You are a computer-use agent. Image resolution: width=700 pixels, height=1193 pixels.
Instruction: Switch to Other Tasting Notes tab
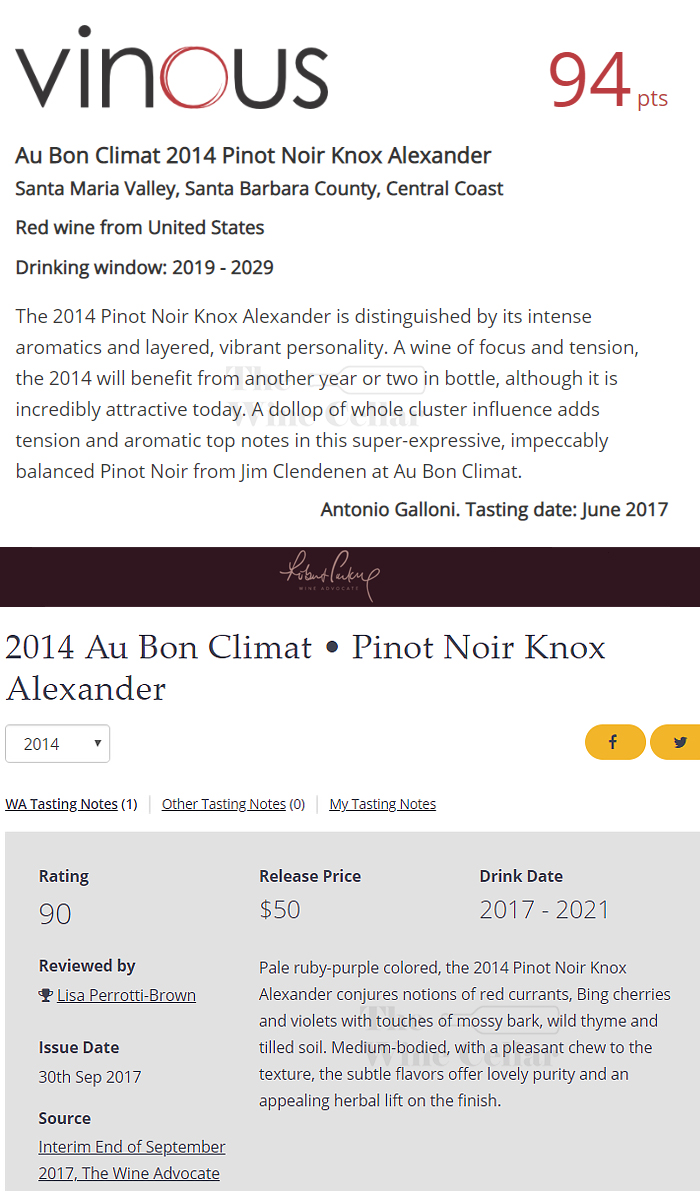coord(233,803)
